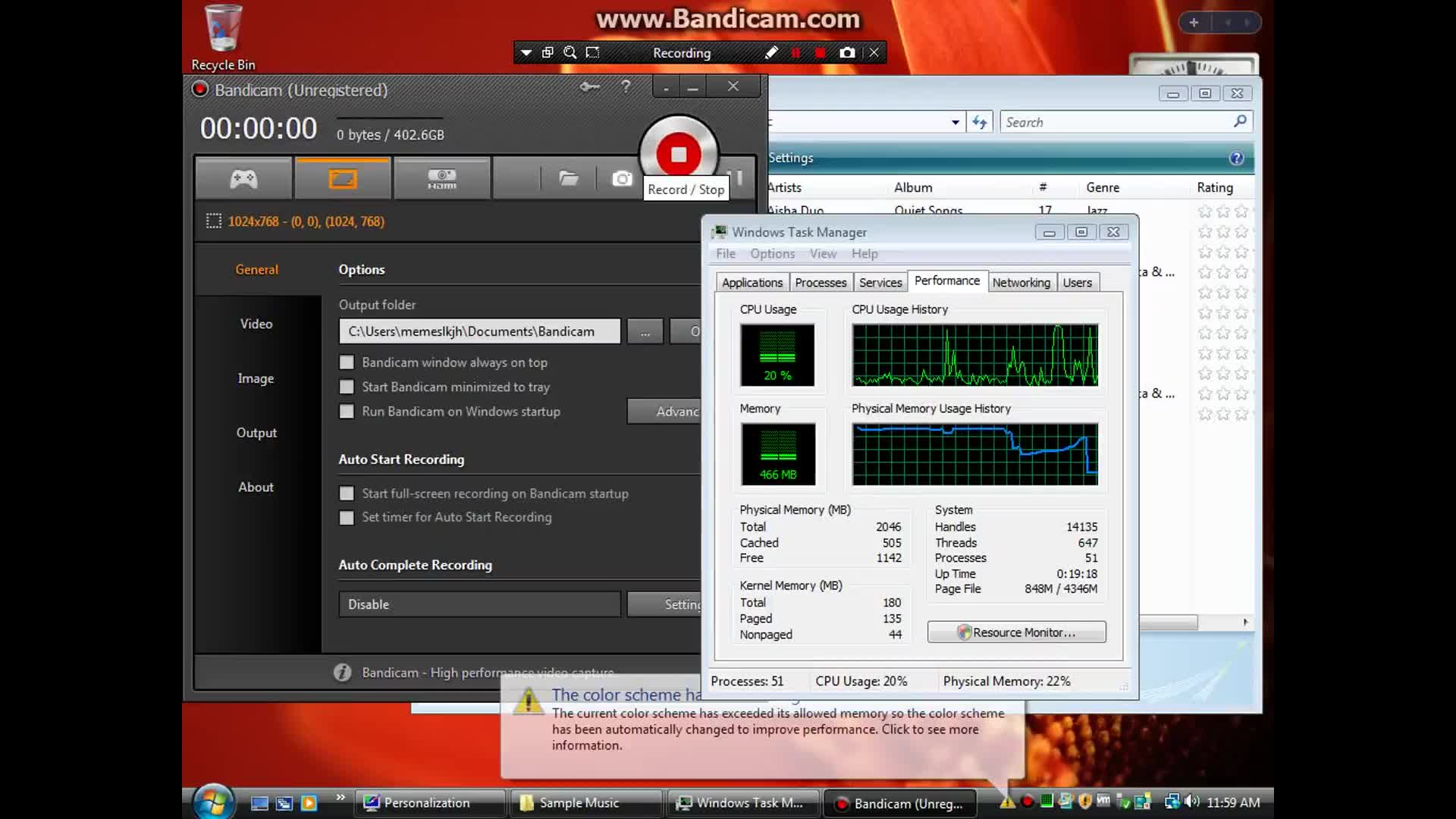The image size is (1456, 819).
Task: Select game recording mode gamepad icon
Action: 243,179
